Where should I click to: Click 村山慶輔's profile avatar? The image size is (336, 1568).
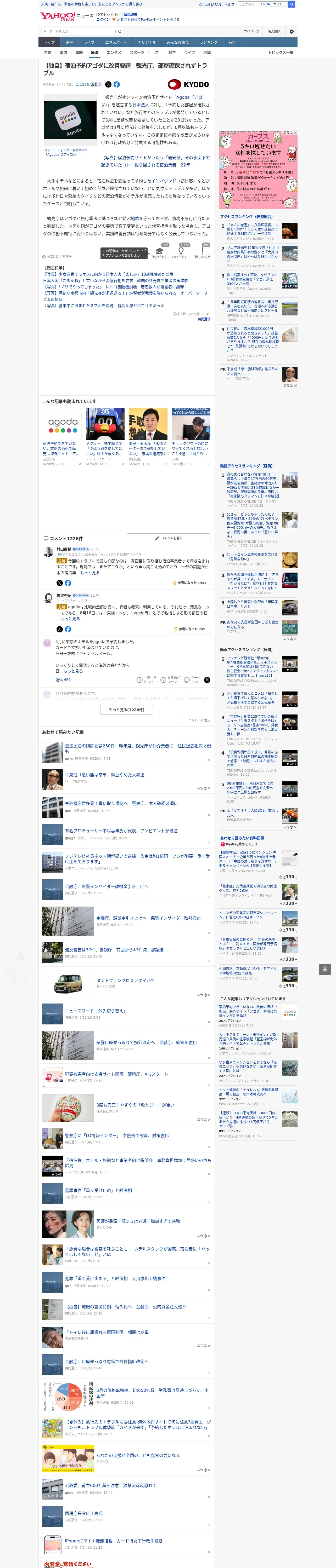click(48, 551)
